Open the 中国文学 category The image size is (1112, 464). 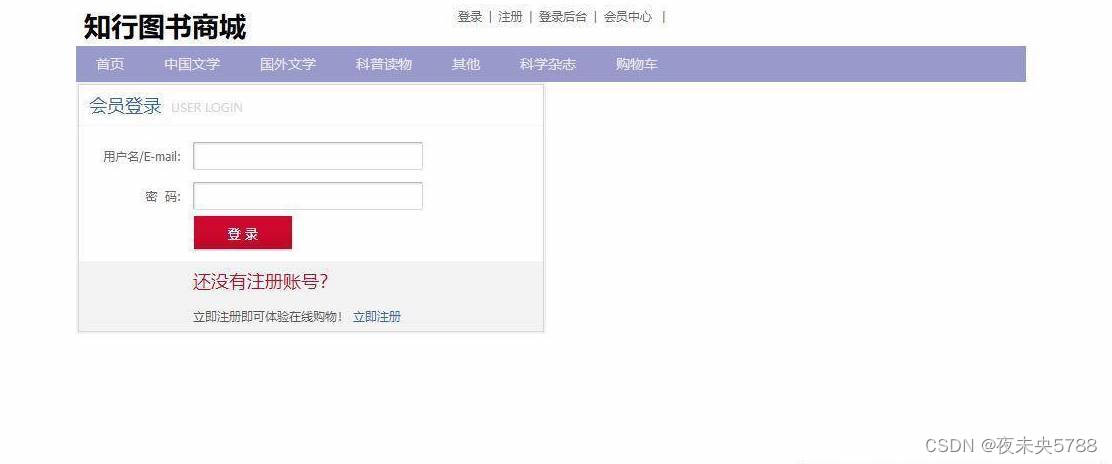[192, 65]
